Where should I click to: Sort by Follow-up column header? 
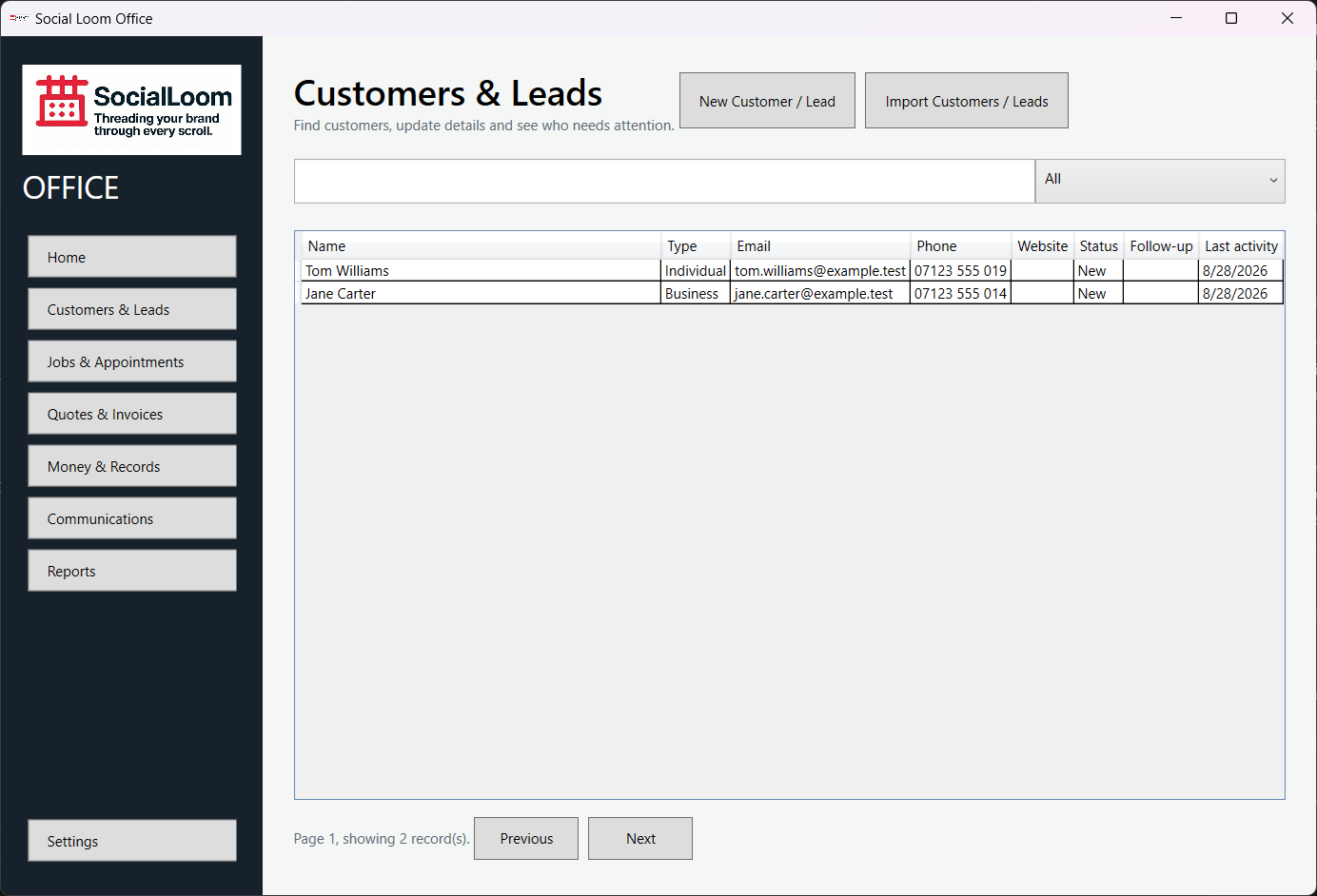pyautogui.click(x=1161, y=246)
